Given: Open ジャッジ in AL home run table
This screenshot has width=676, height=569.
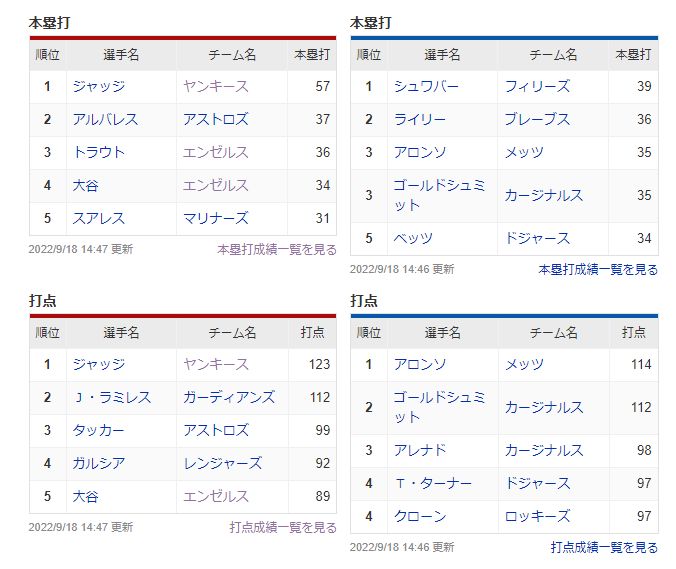Looking at the screenshot, I should click(99, 86).
